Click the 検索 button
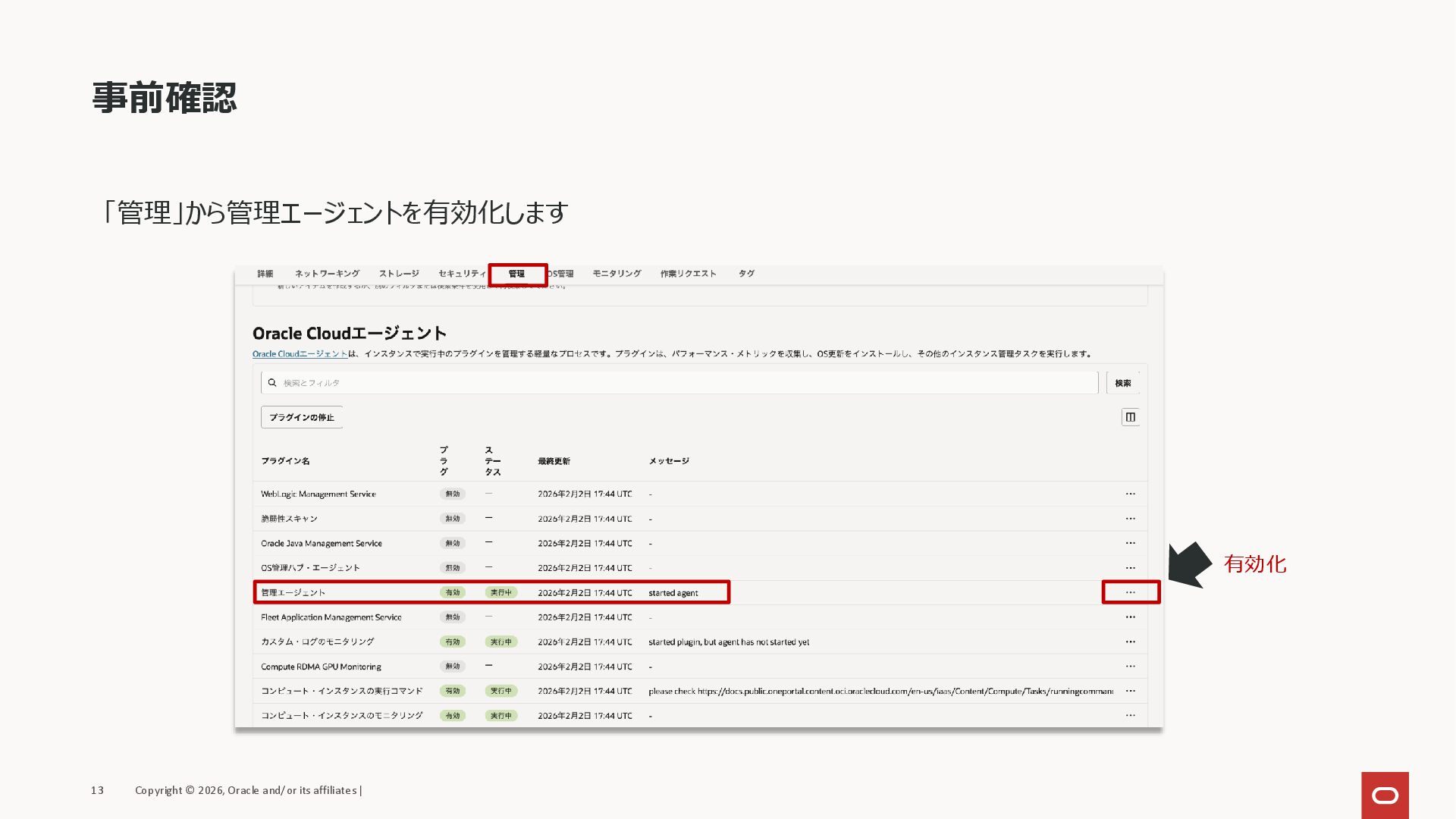The image size is (1456, 819). point(1122,383)
